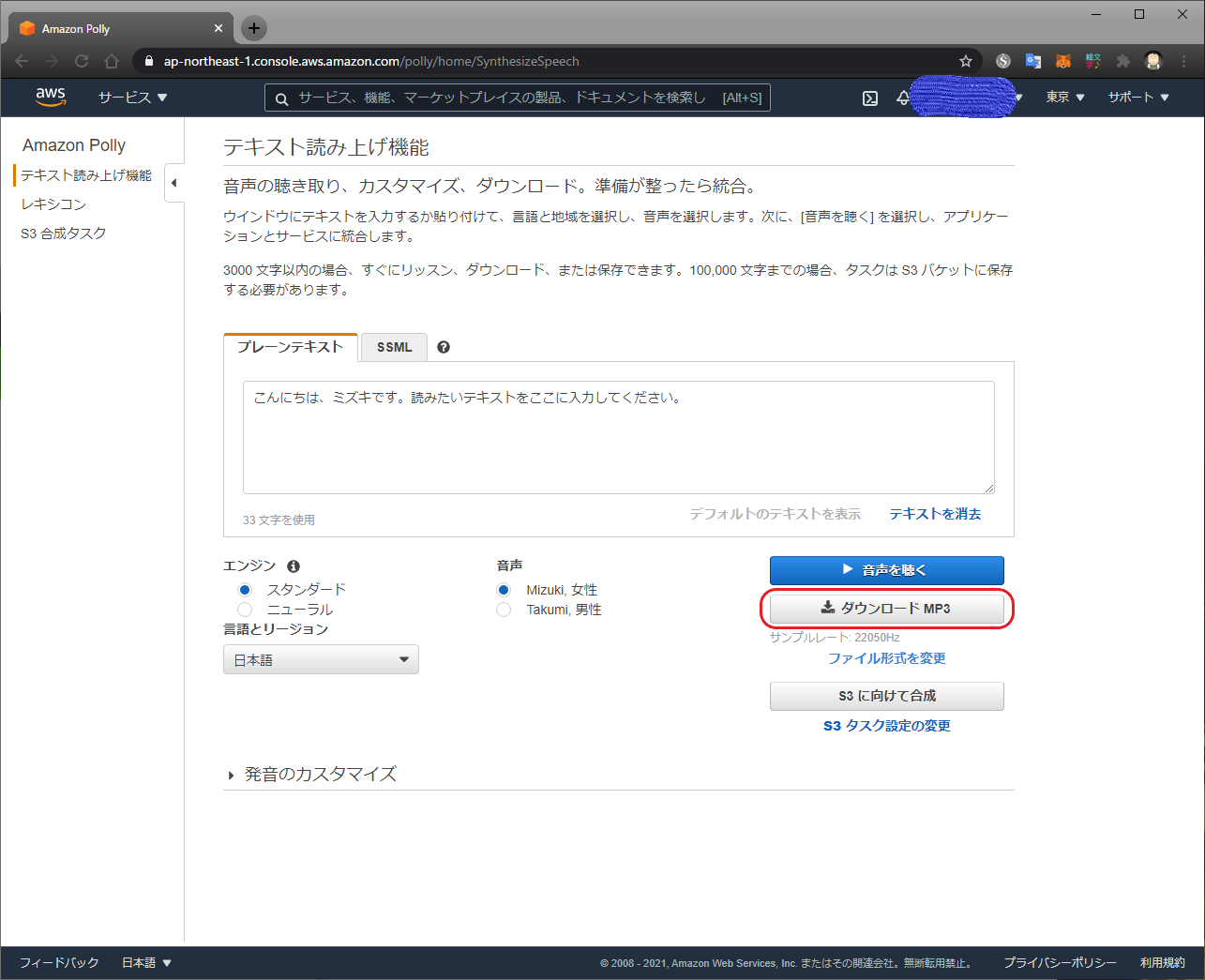Open the サポート dropdown menu
The image size is (1205, 980).
1138,98
